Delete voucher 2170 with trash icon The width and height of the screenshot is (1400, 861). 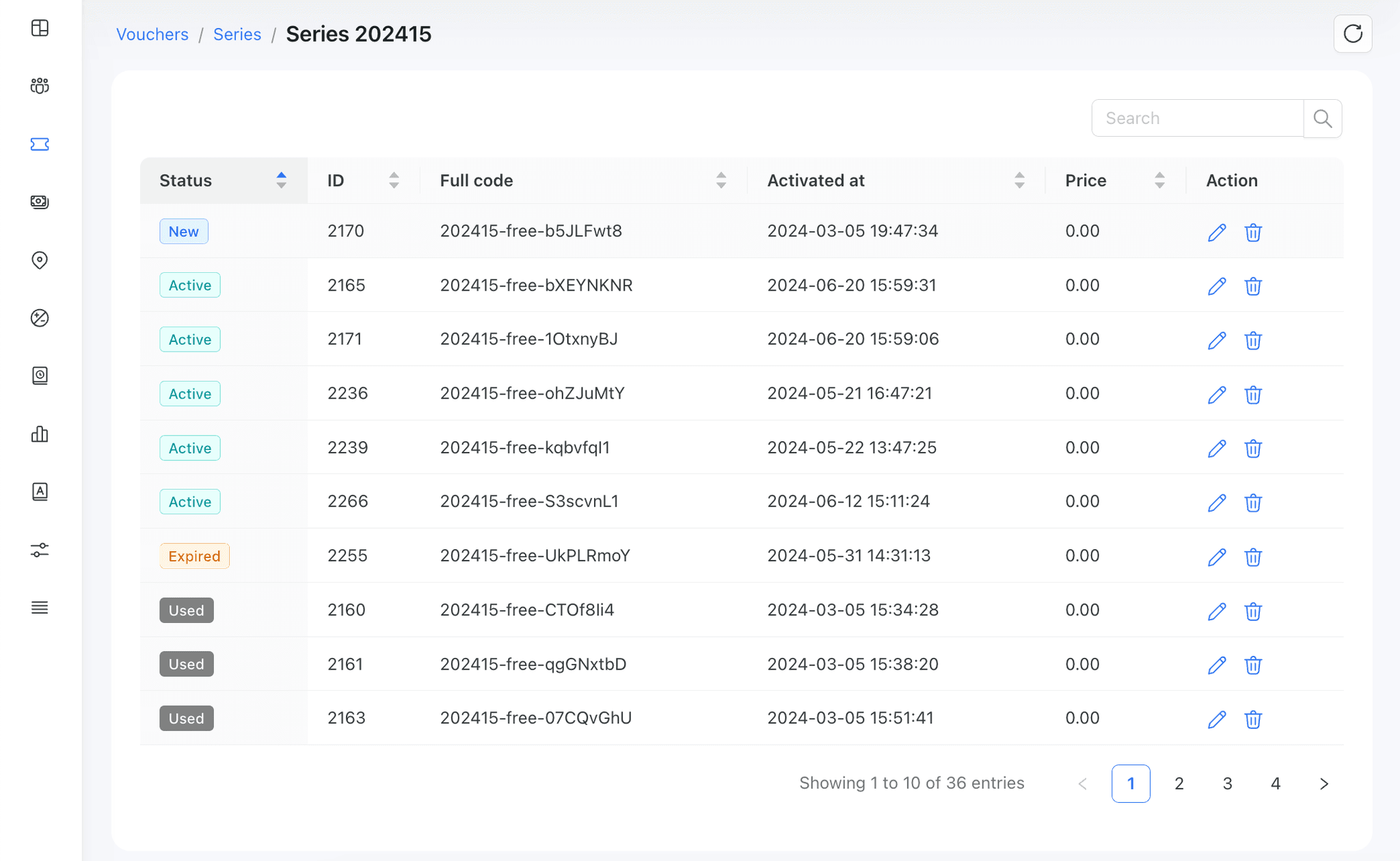(1253, 233)
